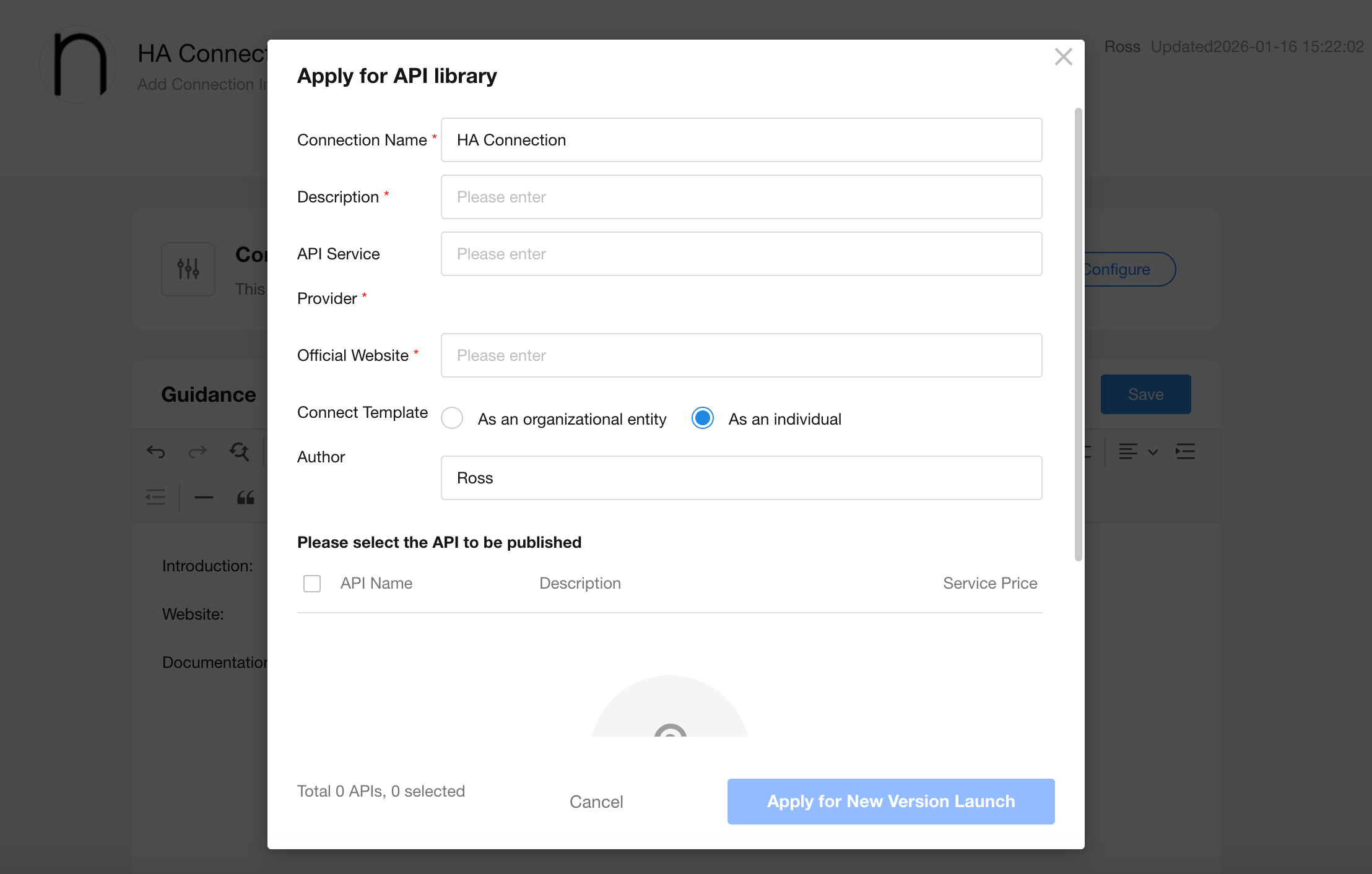This screenshot has height=874, width=1372.
Task: Click into the Description field
Action: pos(741,197)
